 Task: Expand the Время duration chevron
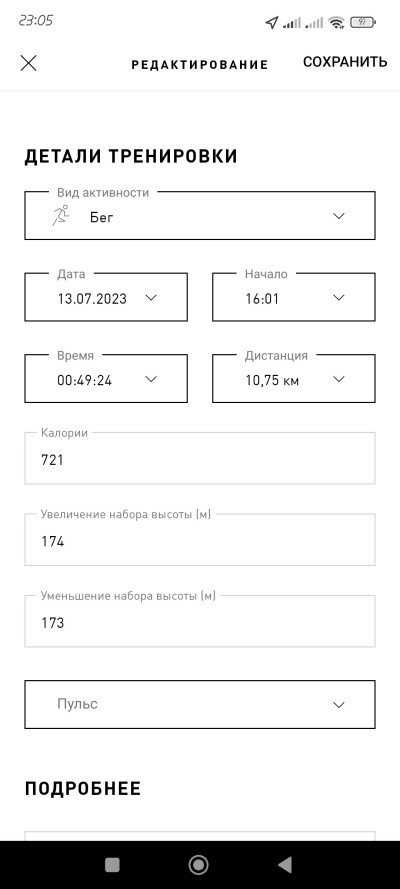(x=151, y=379)
